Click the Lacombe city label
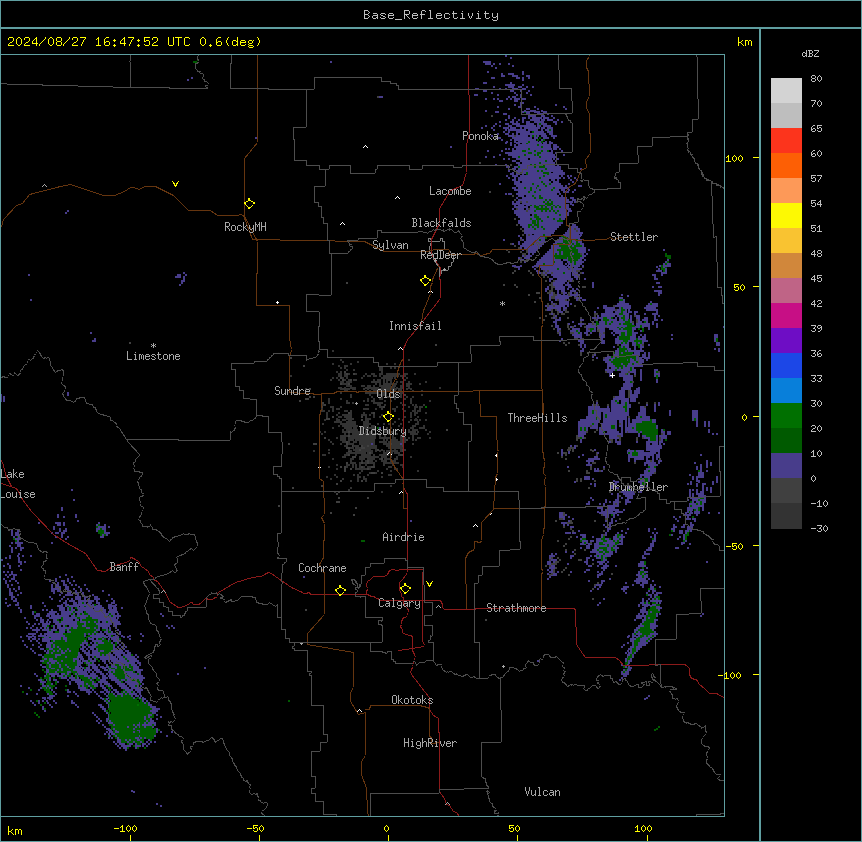Screen dimensions: 862x842 (450, 191)
